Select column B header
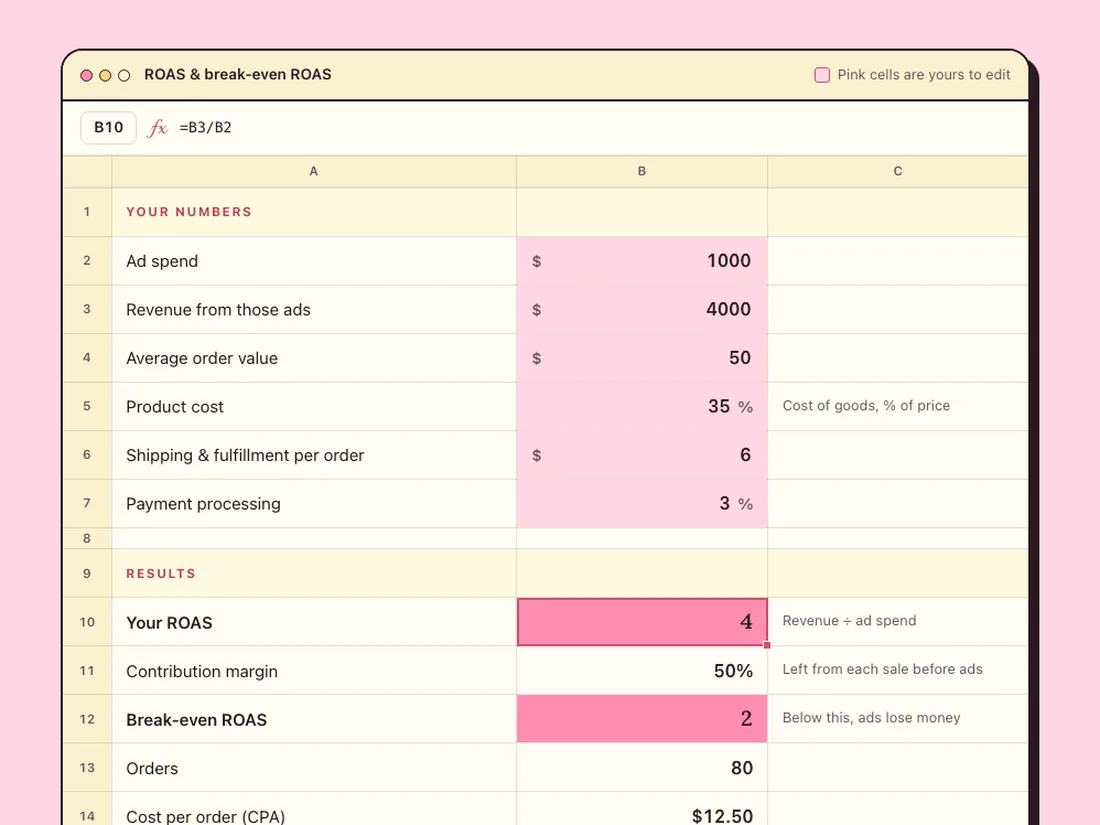 tap(642, 171)
